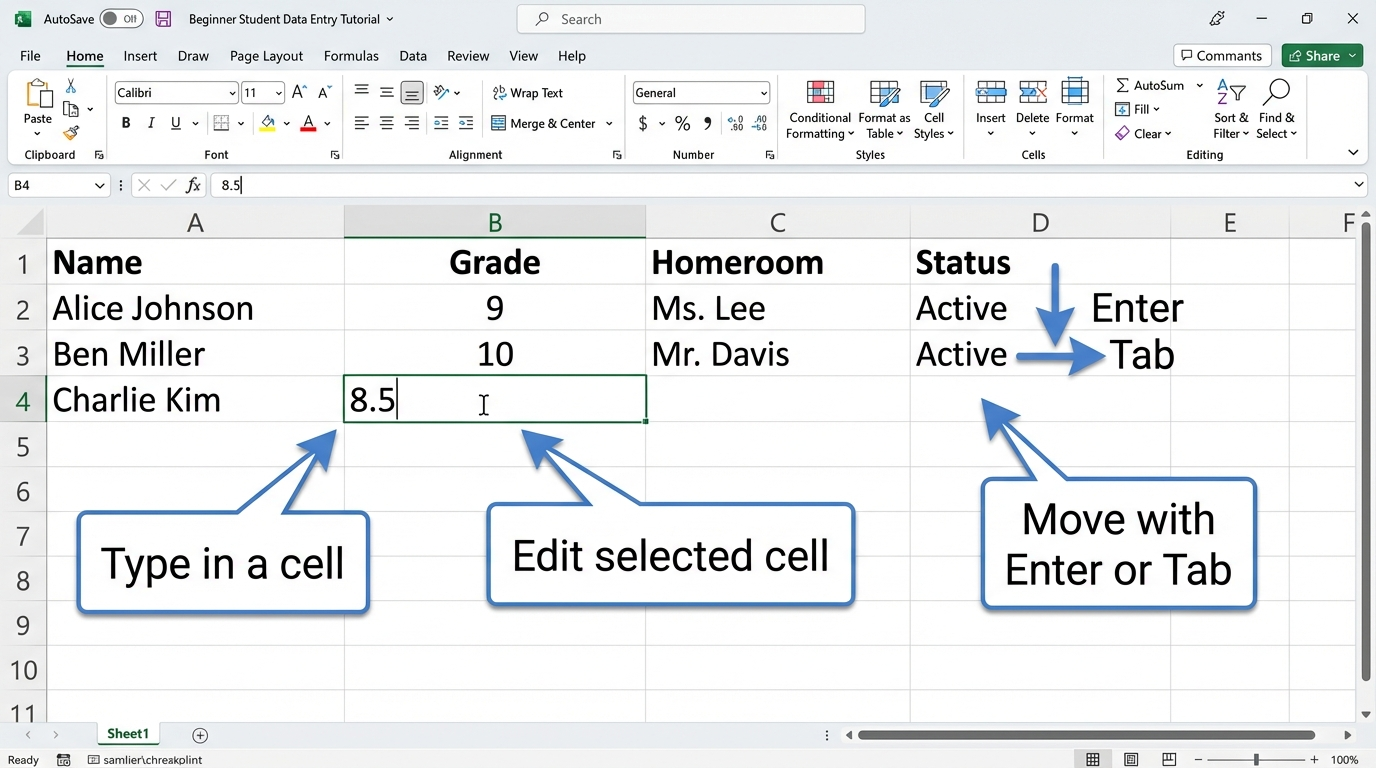Open the Comments button

1222,56
